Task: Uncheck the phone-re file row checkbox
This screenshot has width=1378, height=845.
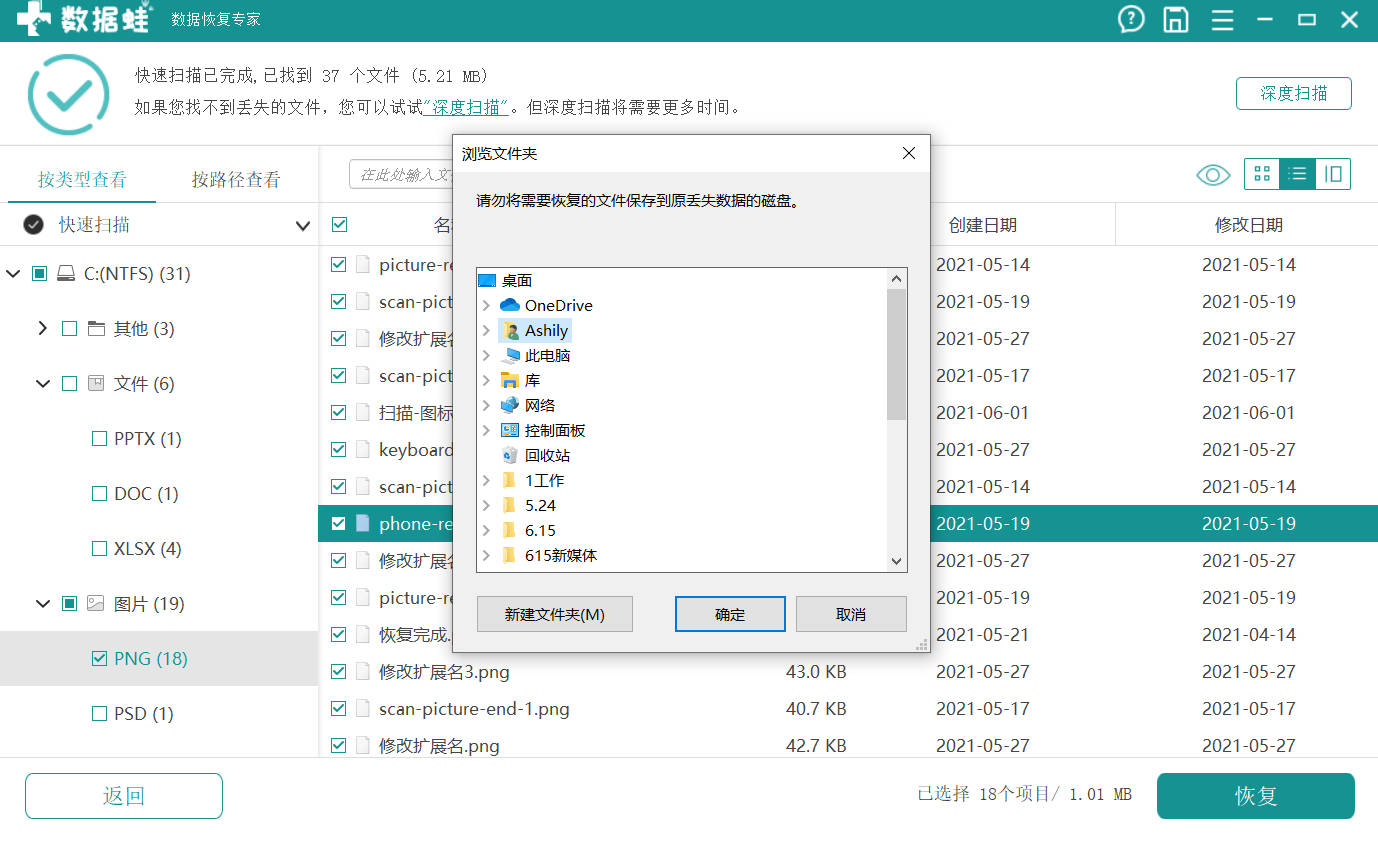Action: click(x=339, y=523)
